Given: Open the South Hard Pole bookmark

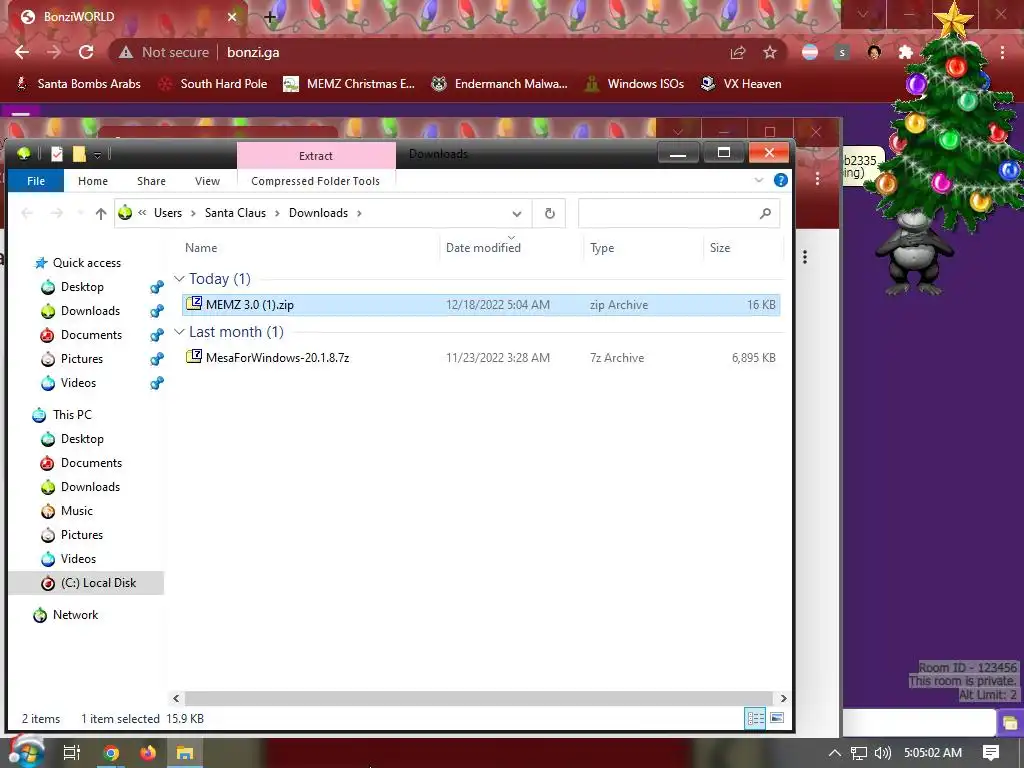Looking at the screenshot, I should click(213, 84).
